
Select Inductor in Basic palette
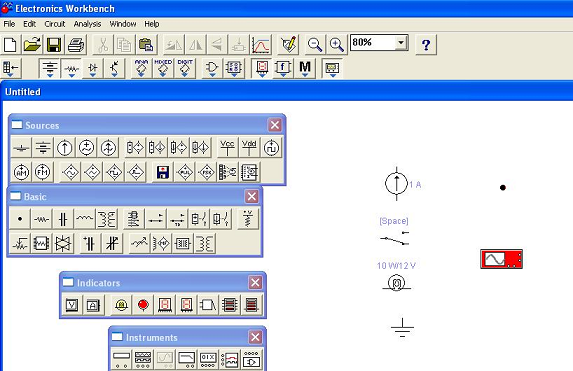84,219
